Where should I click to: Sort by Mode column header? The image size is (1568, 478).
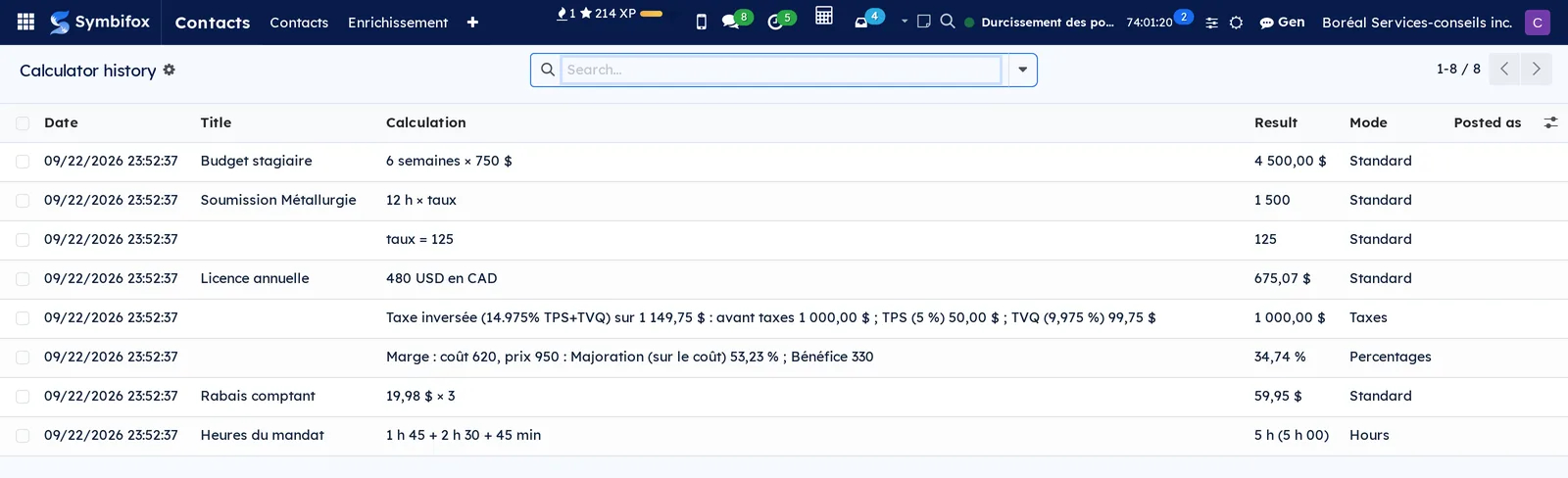[x=1368, y=122]
